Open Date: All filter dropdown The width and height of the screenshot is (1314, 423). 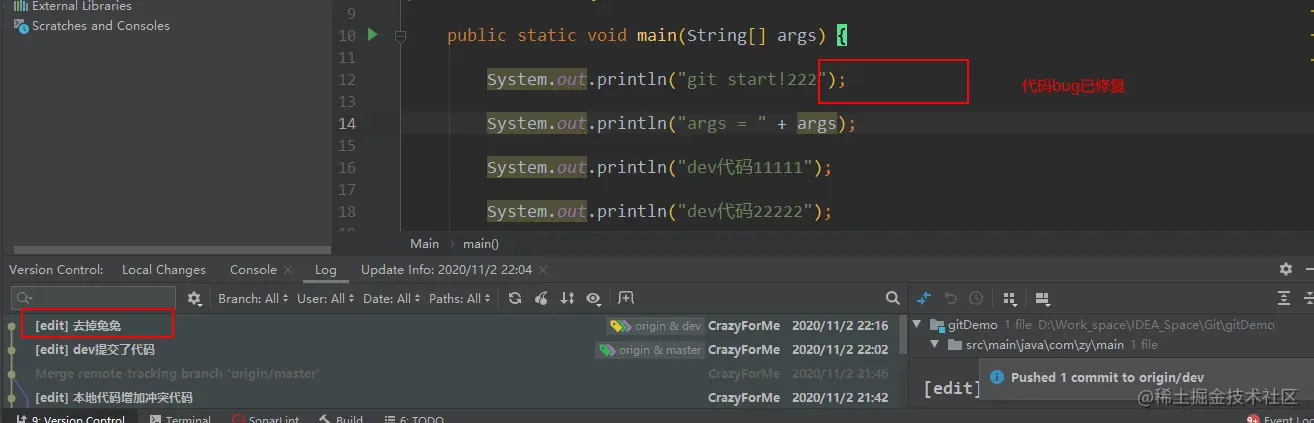point(392,298)
